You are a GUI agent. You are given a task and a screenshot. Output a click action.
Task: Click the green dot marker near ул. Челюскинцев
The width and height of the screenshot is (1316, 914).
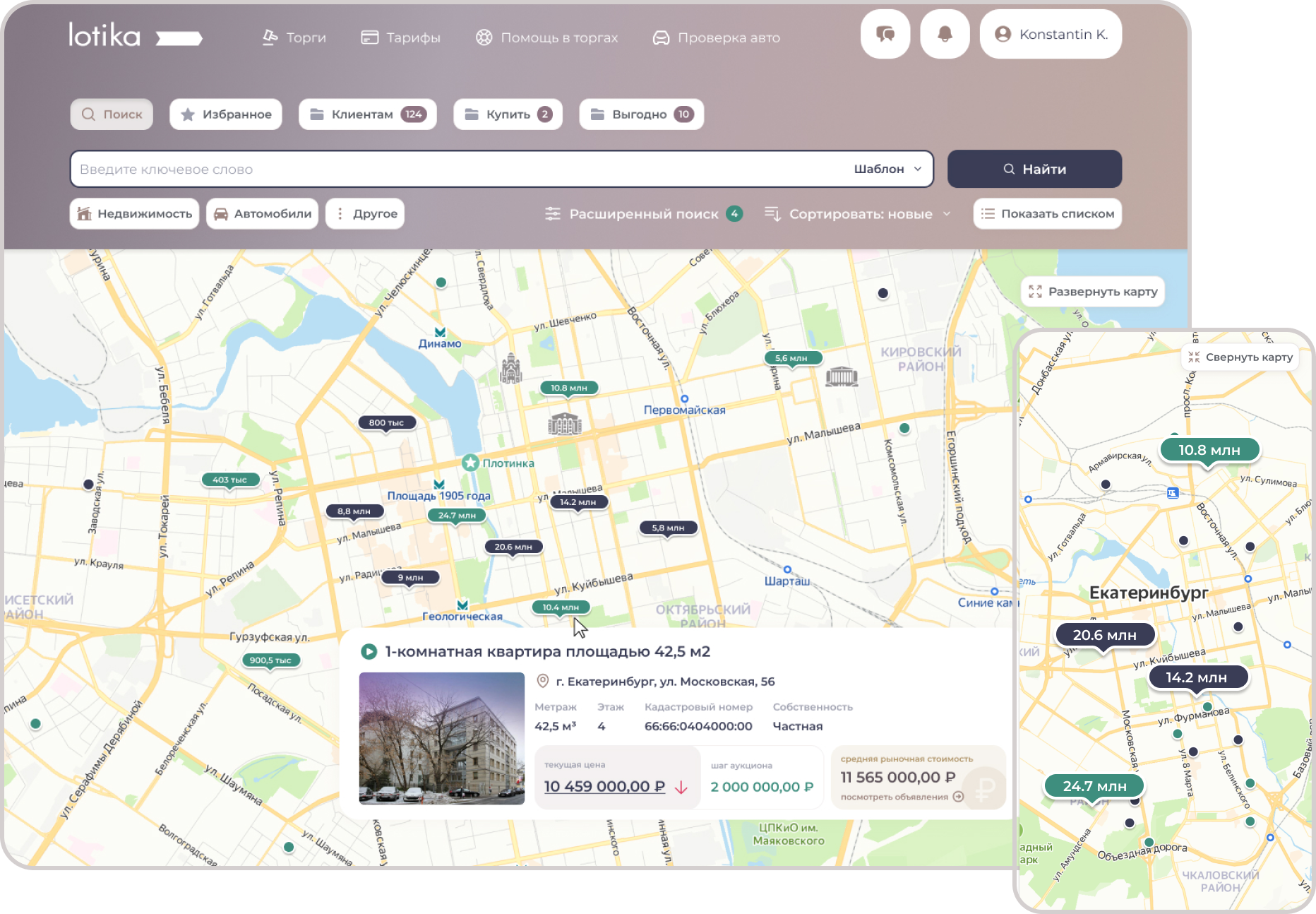coord(441,283)
